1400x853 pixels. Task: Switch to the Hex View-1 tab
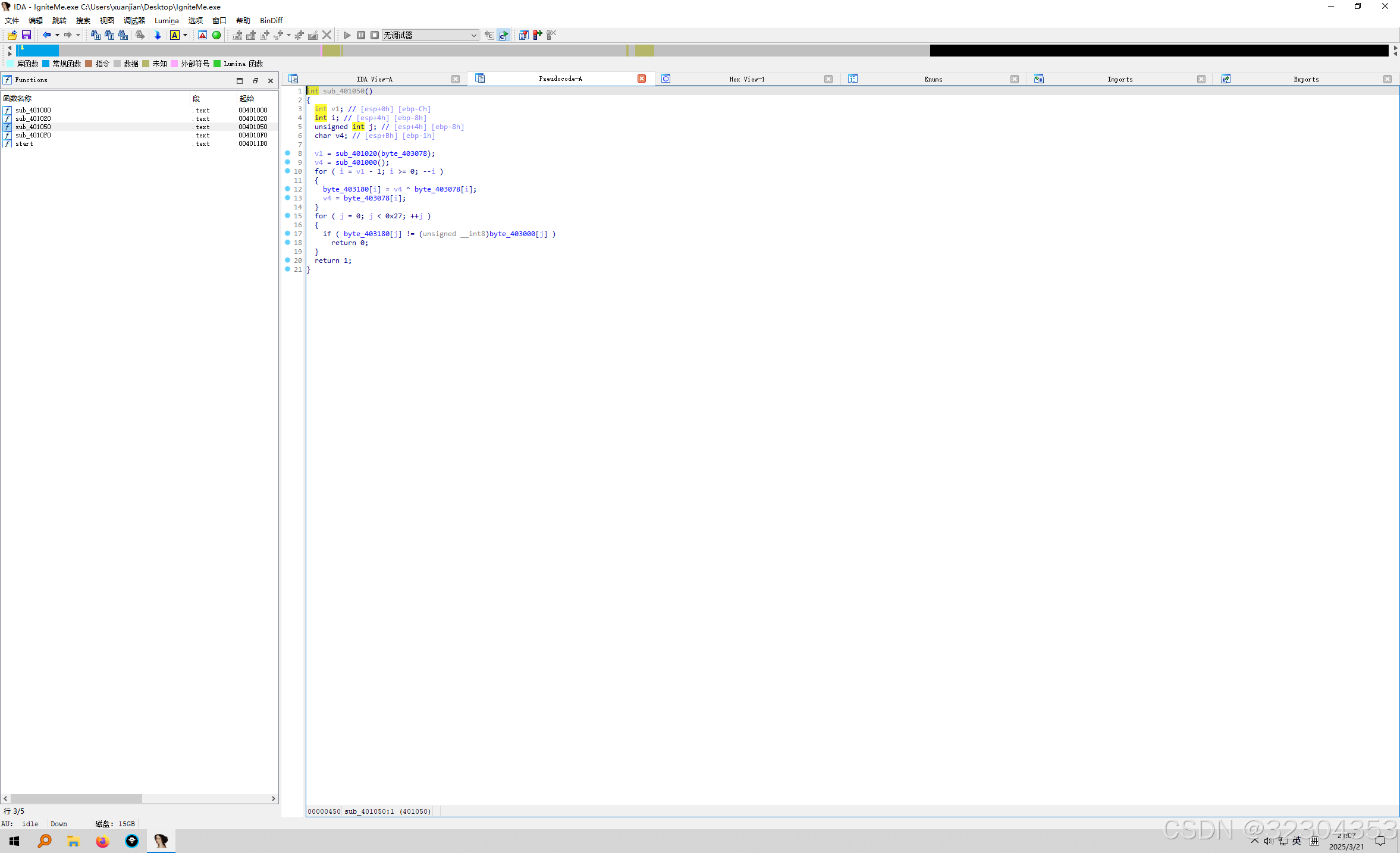(746, 79)
